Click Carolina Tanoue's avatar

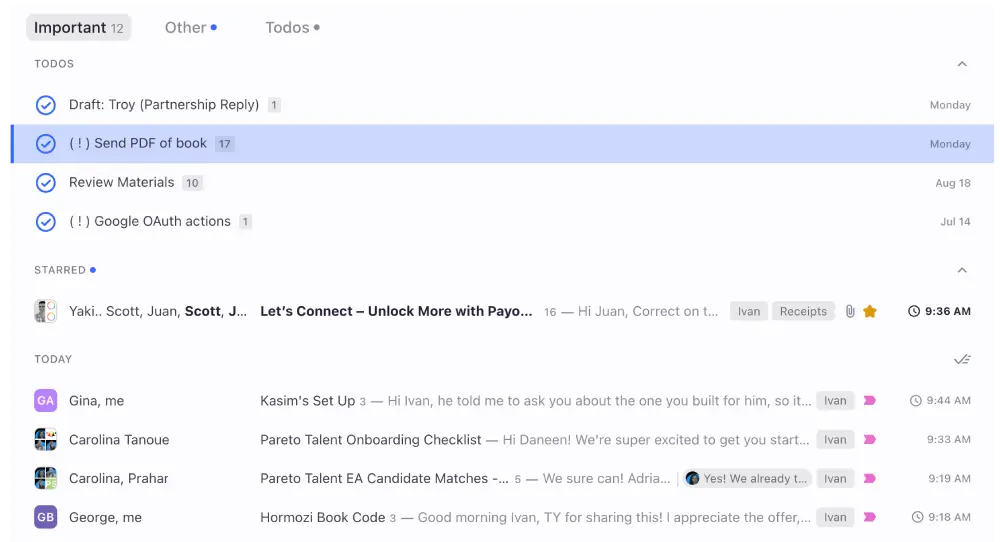45,439
